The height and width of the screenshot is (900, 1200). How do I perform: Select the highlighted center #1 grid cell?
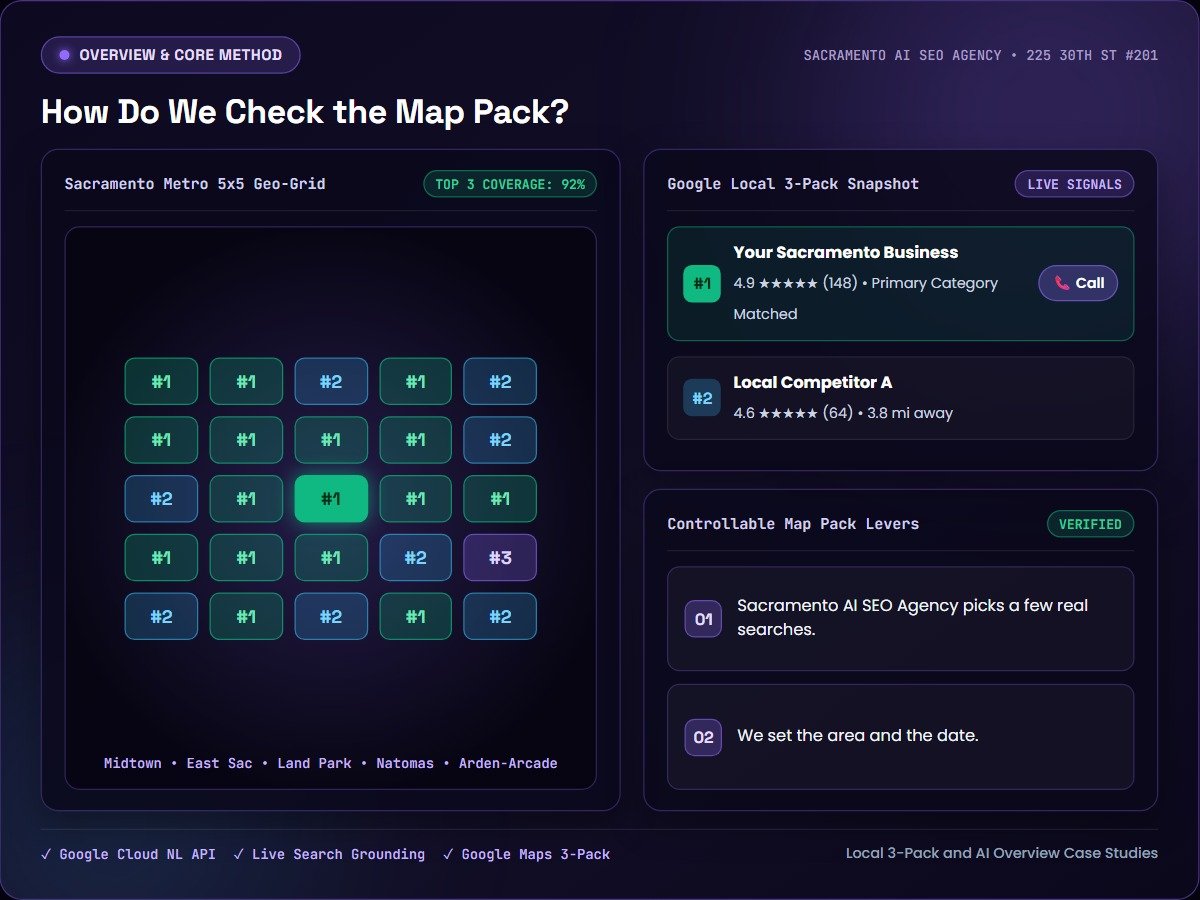pyautogui.click(x=331, y=499)
